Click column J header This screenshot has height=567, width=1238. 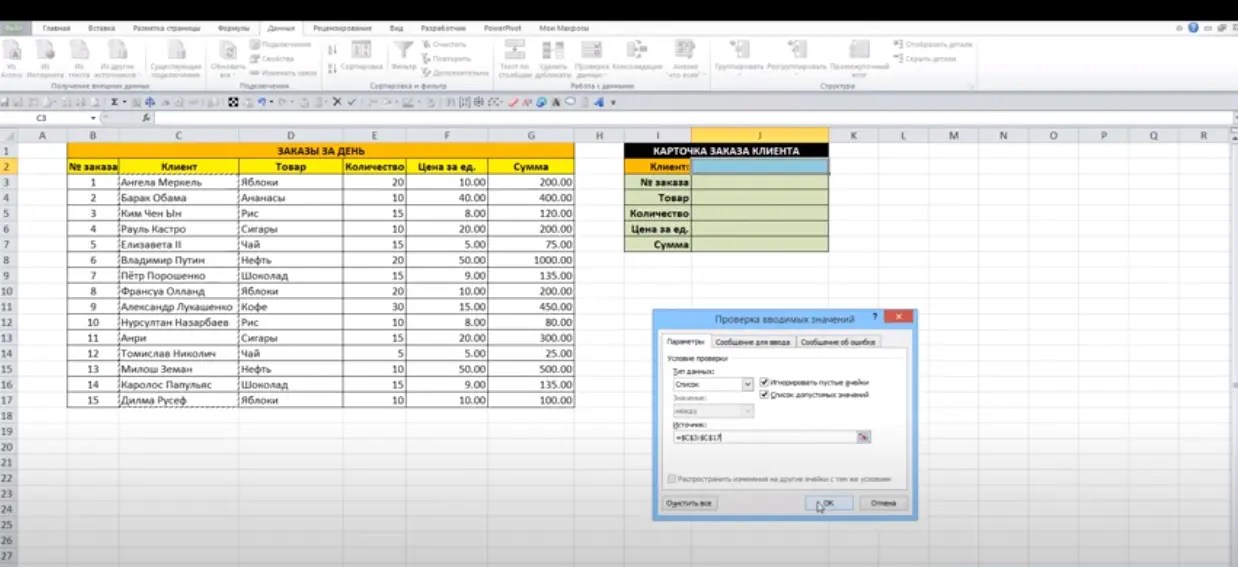(x=760, y=135)
